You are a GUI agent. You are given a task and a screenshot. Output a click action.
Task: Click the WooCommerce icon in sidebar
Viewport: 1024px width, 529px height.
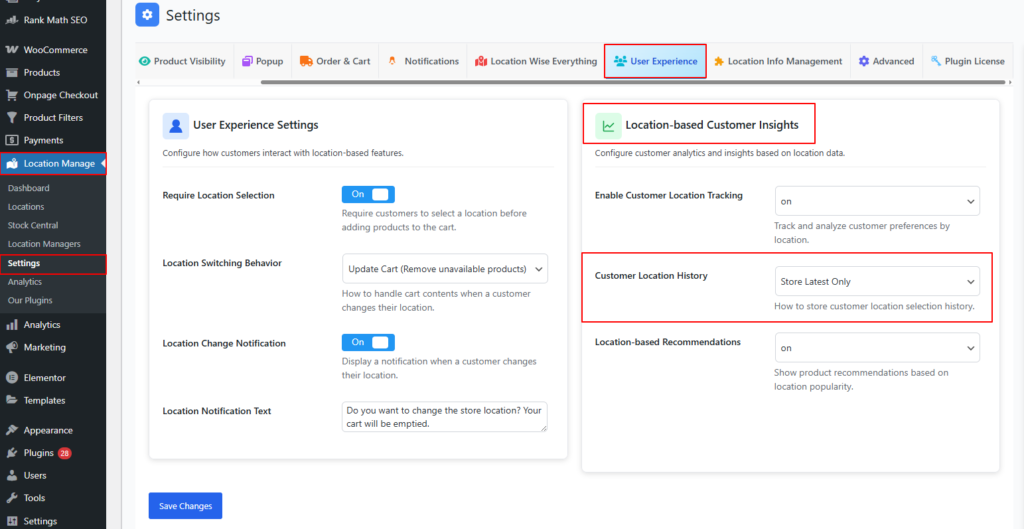pos(12,50)
